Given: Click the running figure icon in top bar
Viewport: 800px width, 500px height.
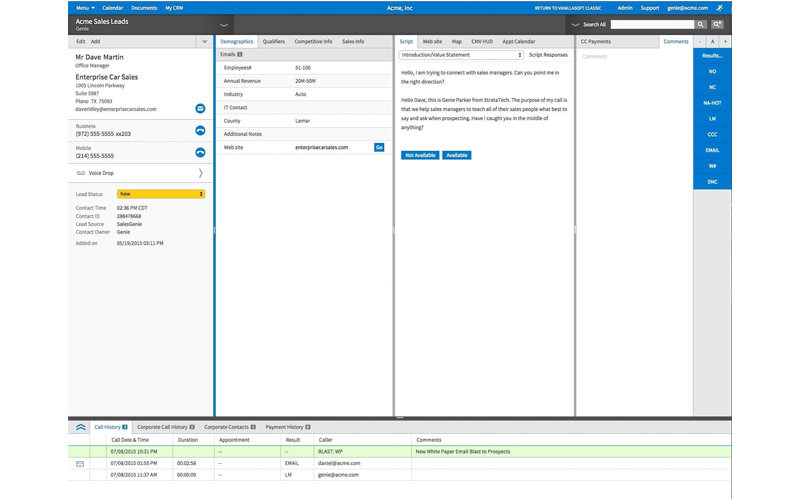Looking at the screenshot, I should point(719,8).
